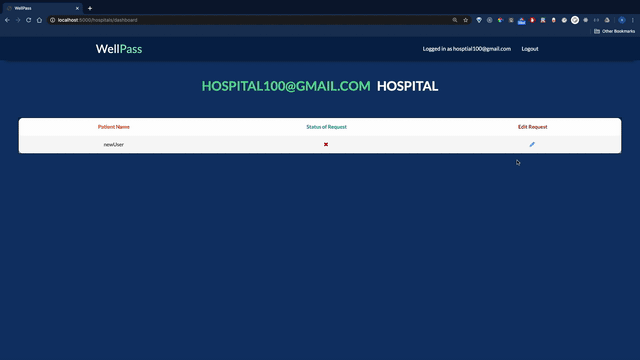The height and width of the screenshot is (360, 640).
Task: Bookmark the page with the star icon
Action: coord(465,20)
